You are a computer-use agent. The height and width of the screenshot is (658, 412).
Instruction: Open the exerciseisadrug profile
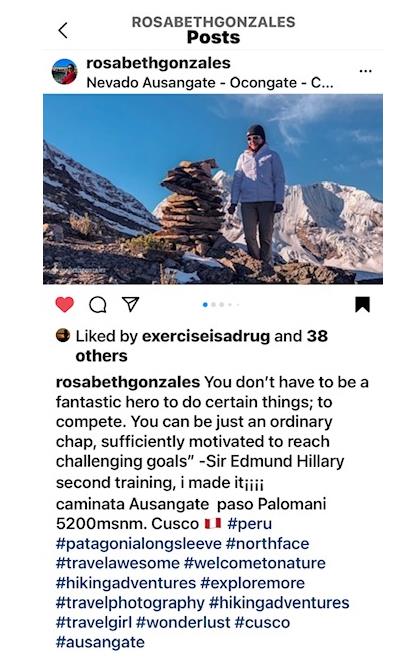click(x=206, y=336)
